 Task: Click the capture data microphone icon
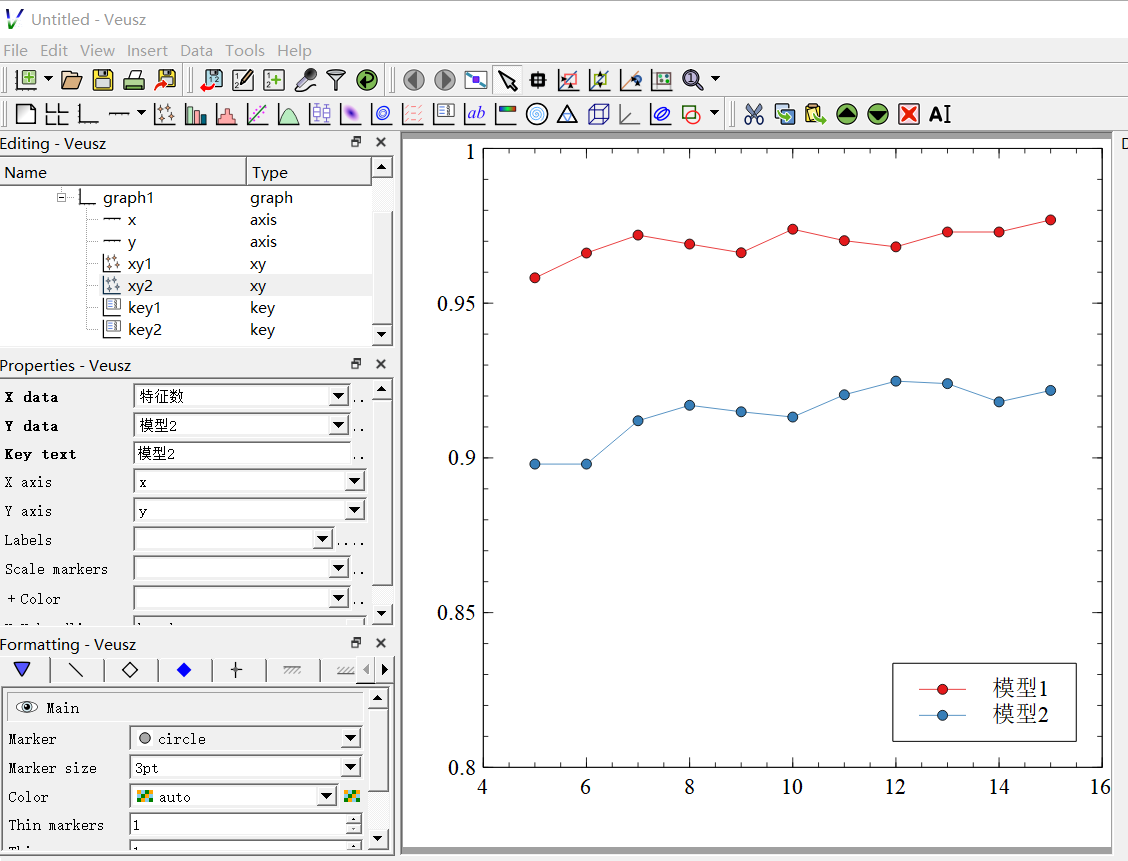pyautogui.click(x=306, y=80)
